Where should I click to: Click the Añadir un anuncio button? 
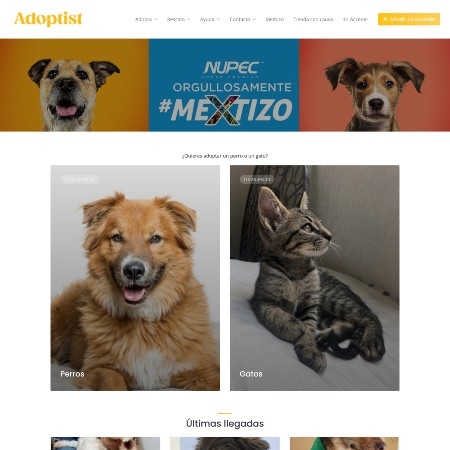409,19
